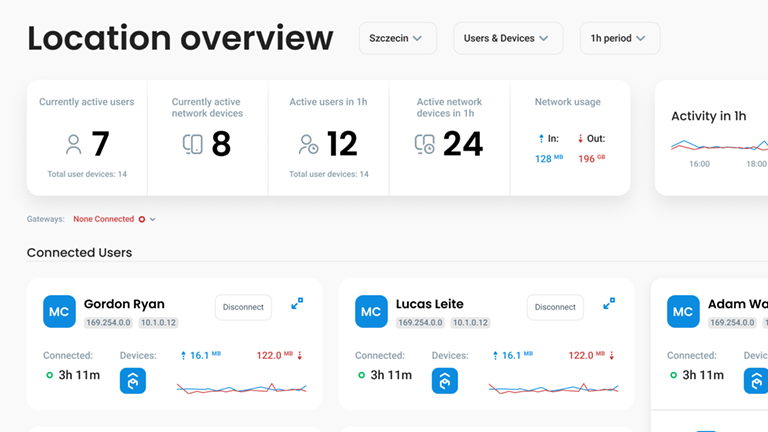Click the currently active network devices icon
The width and height of the screenshot is (768, 432).
[193, 145]
